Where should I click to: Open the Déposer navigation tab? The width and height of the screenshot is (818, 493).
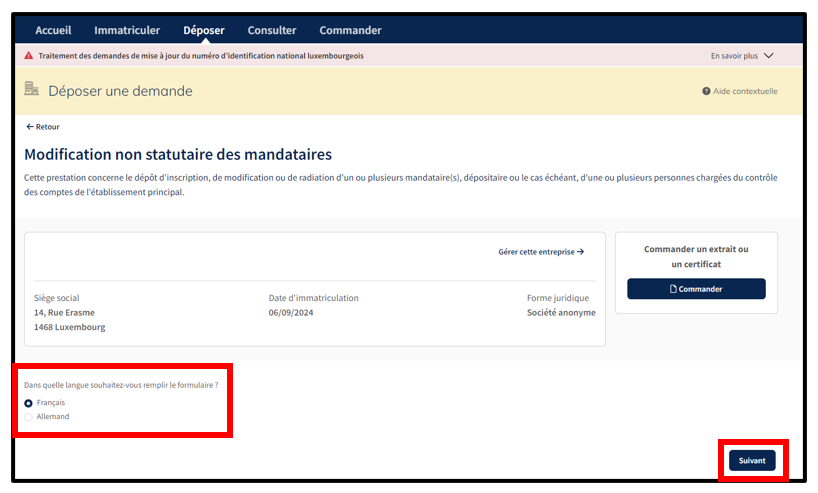[x=204, y=30]
